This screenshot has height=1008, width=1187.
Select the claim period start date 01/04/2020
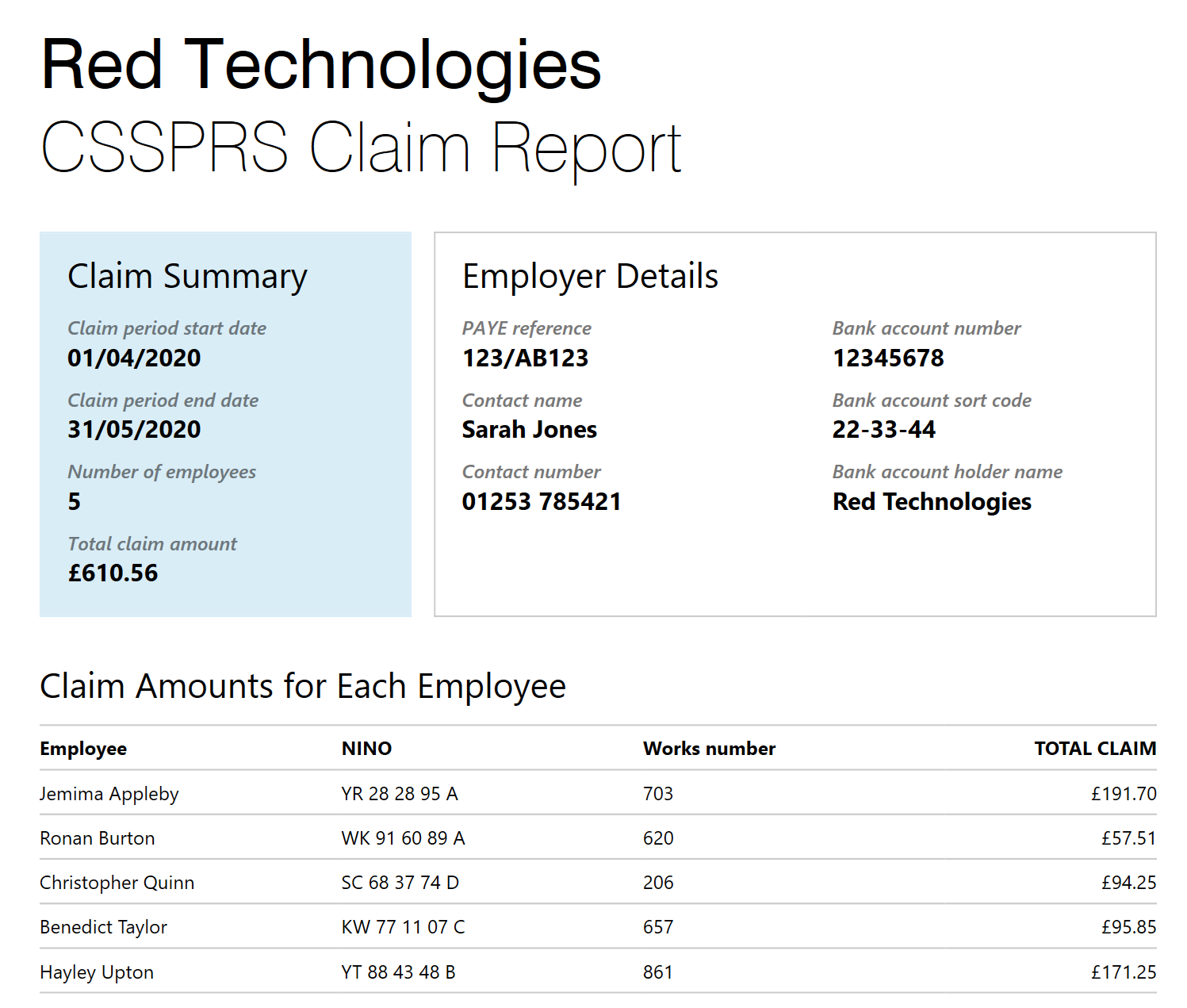(x=134, y=358)
